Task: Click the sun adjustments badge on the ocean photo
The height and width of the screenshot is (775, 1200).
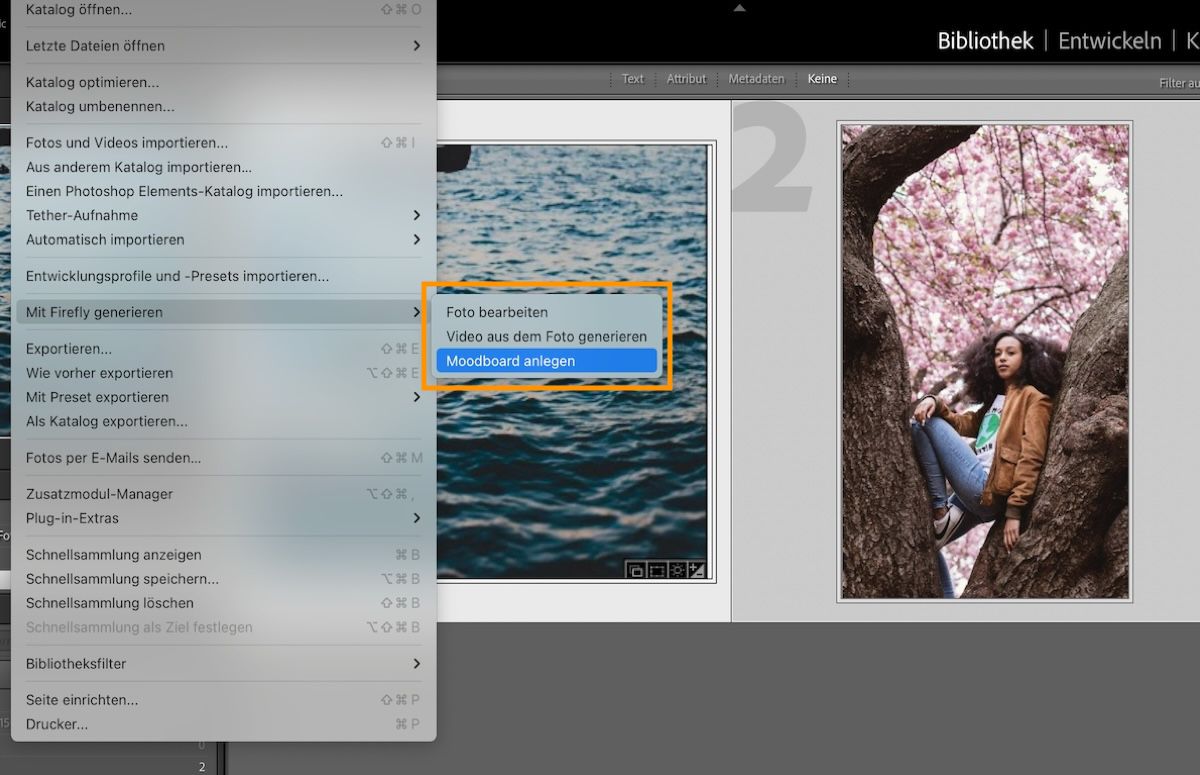Action: [677, 570]
